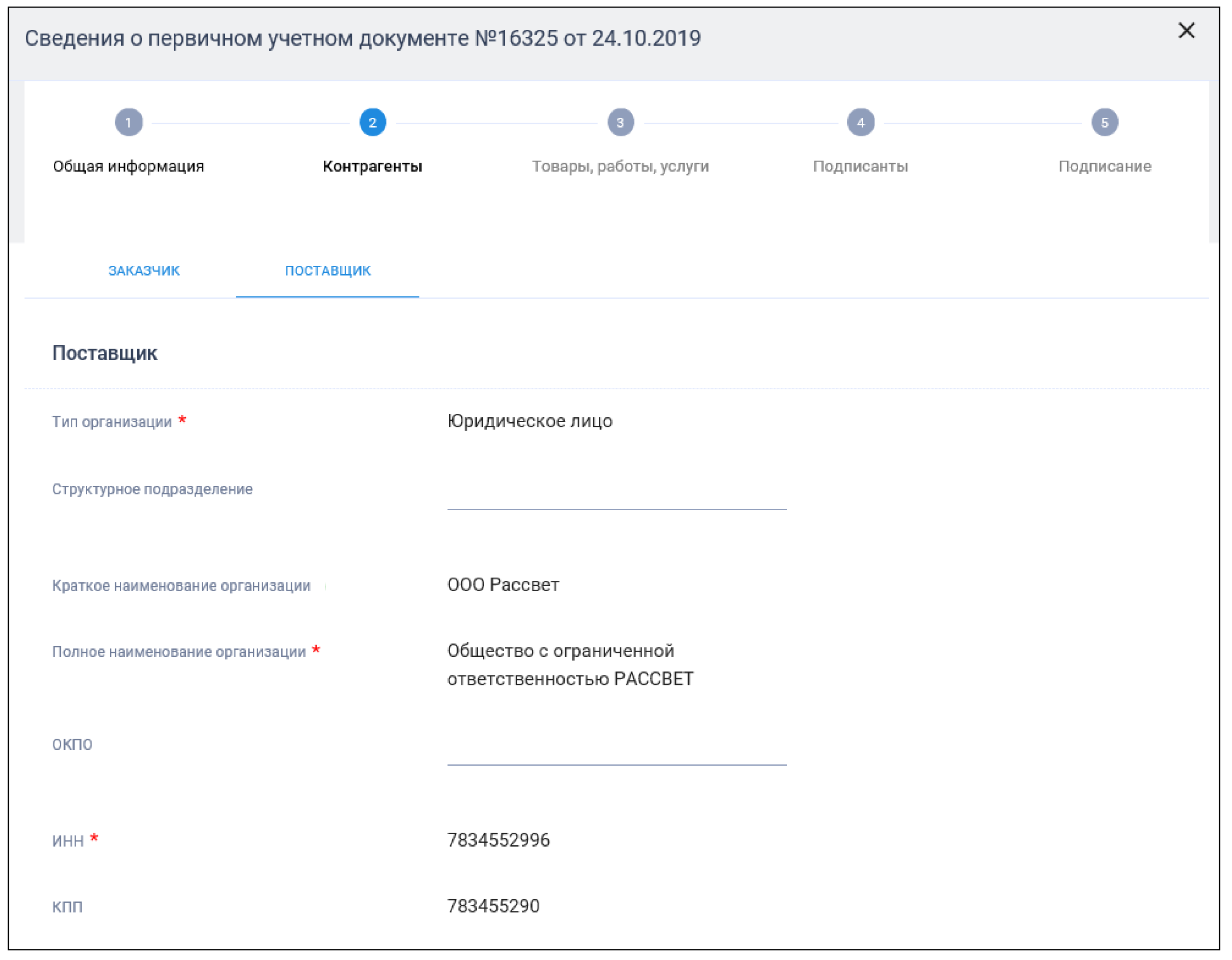Jump to step 5 circle
Screen dimensions: 1232x960
pos(1104,123)
